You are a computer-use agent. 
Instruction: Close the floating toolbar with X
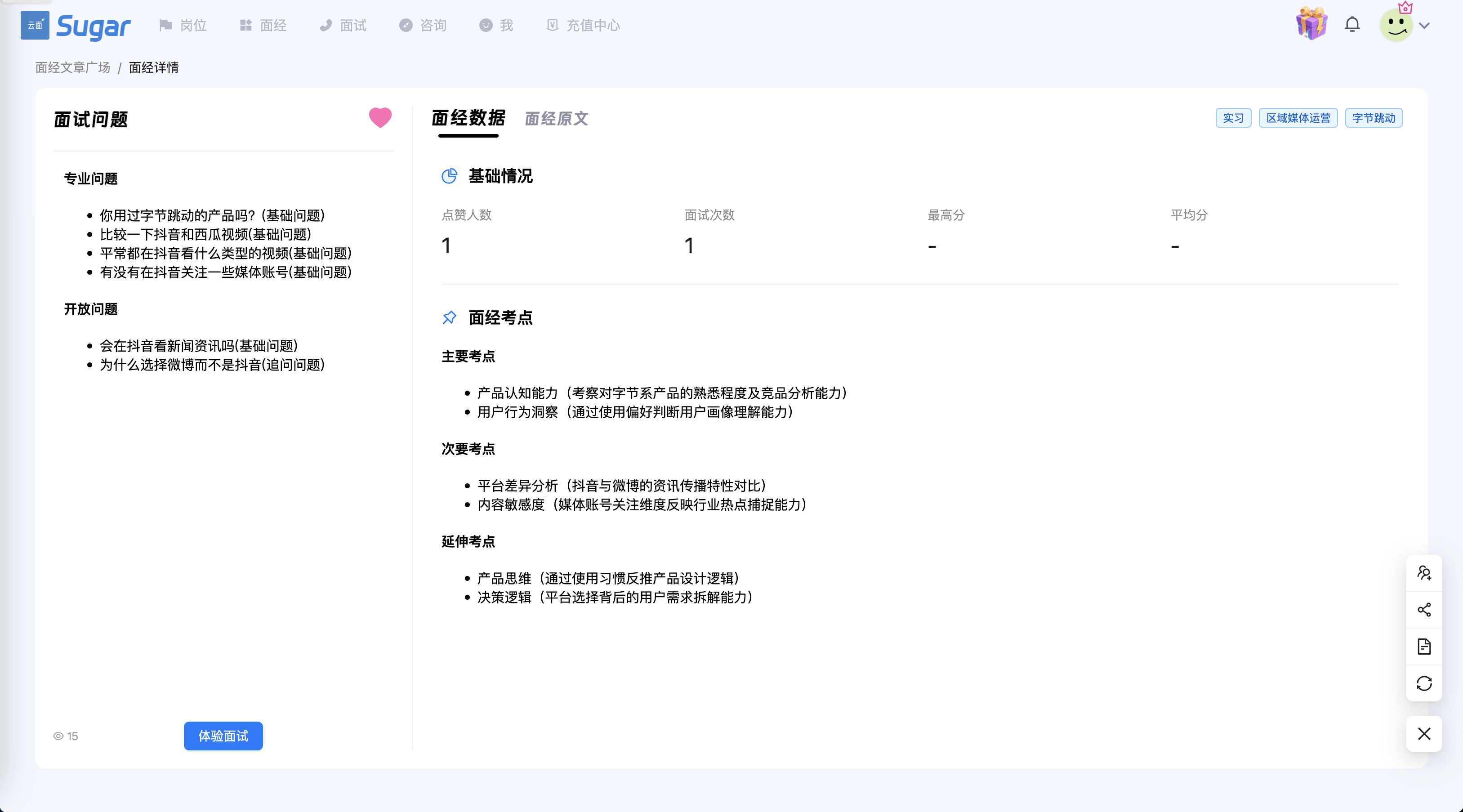[1424, 734]
